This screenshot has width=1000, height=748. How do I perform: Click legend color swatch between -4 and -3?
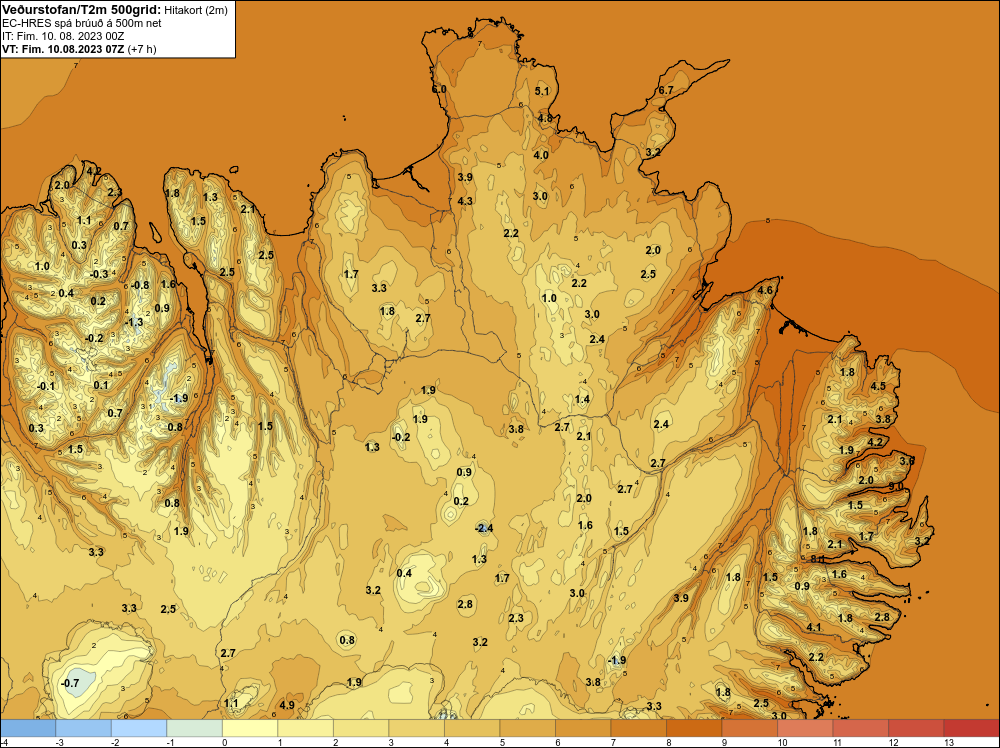tap(28, 728)
